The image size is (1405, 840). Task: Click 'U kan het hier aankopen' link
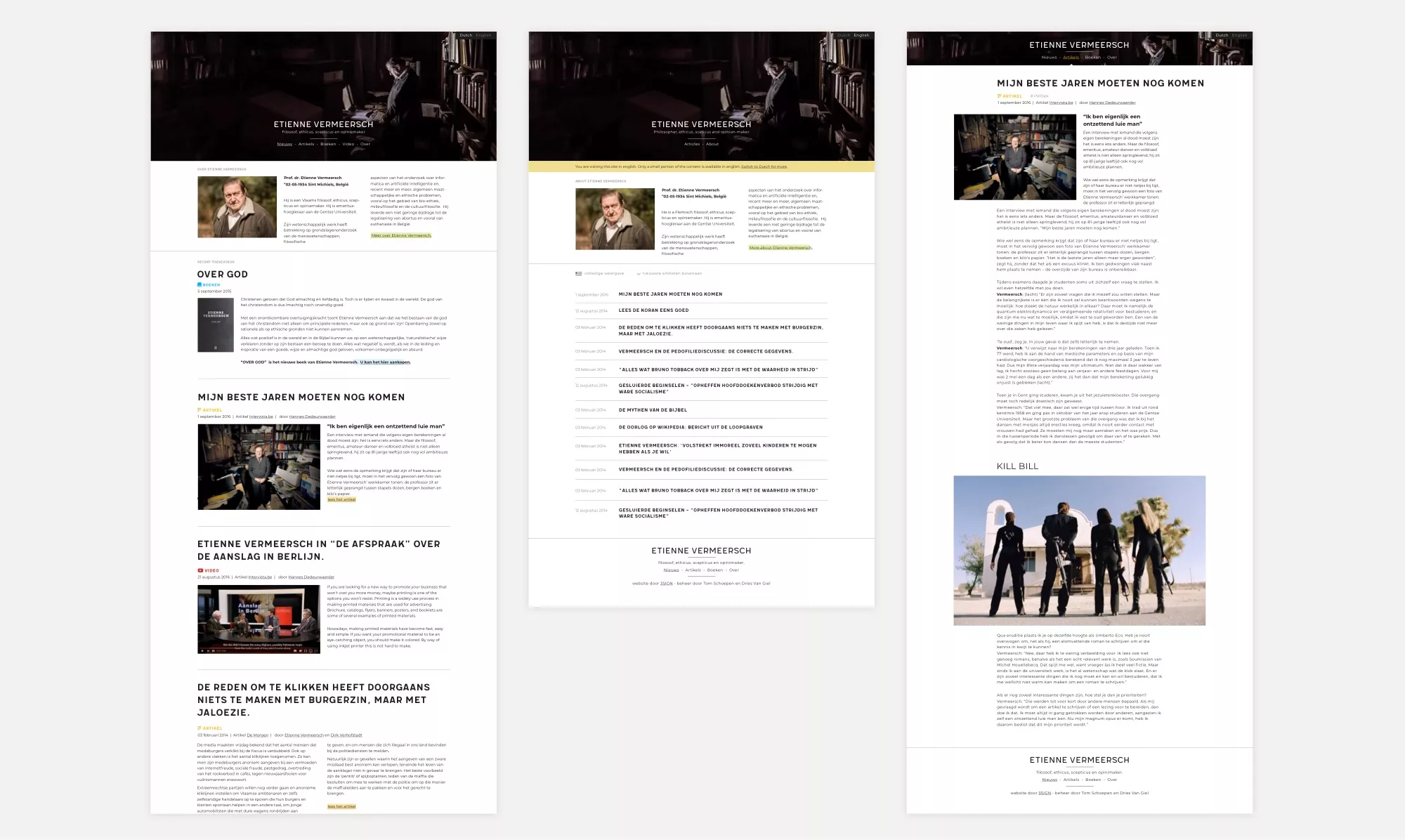coord(385,362)
